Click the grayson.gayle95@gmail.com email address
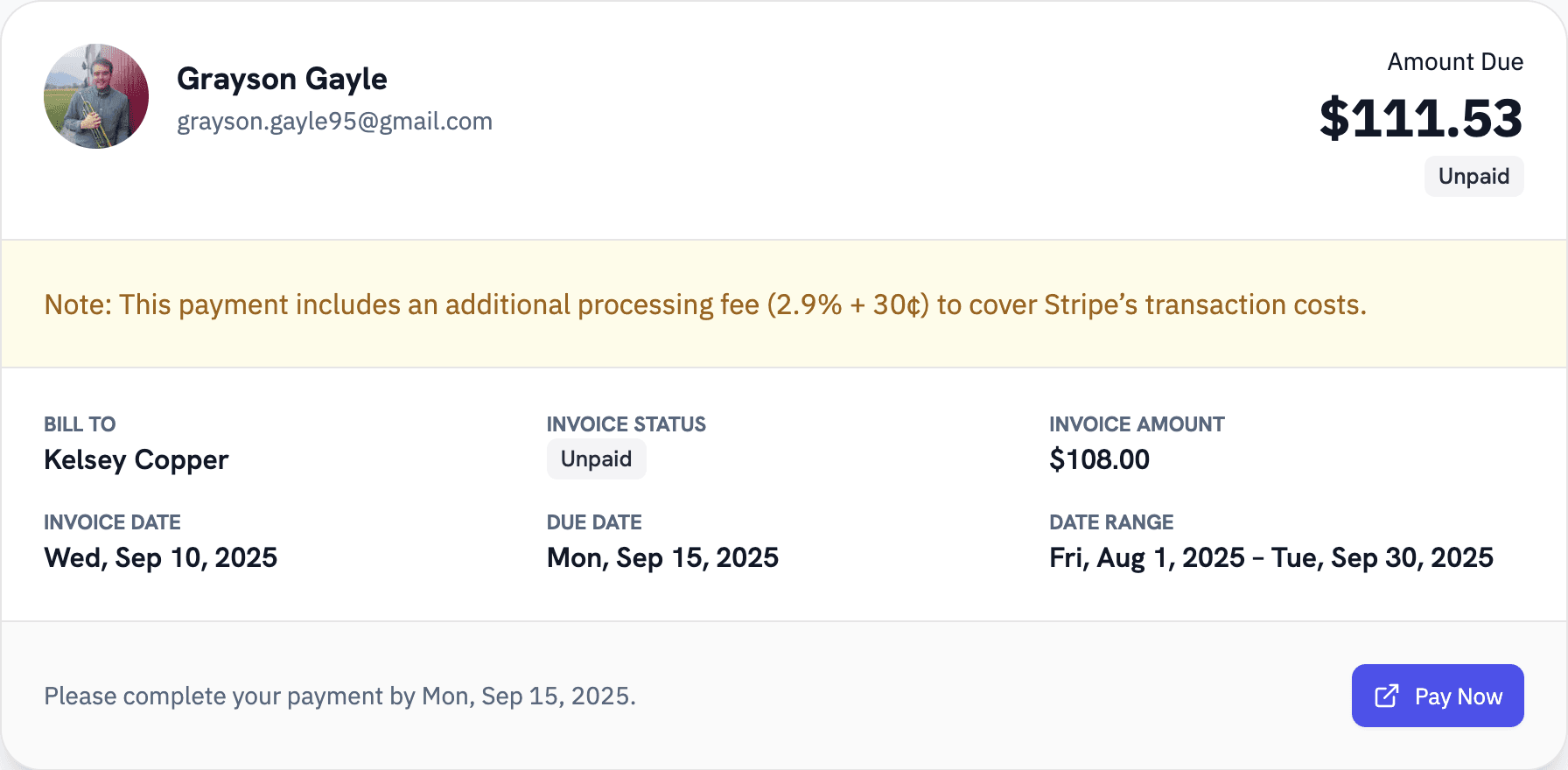This screenshot has width=1568, height=770. (334, 121)
